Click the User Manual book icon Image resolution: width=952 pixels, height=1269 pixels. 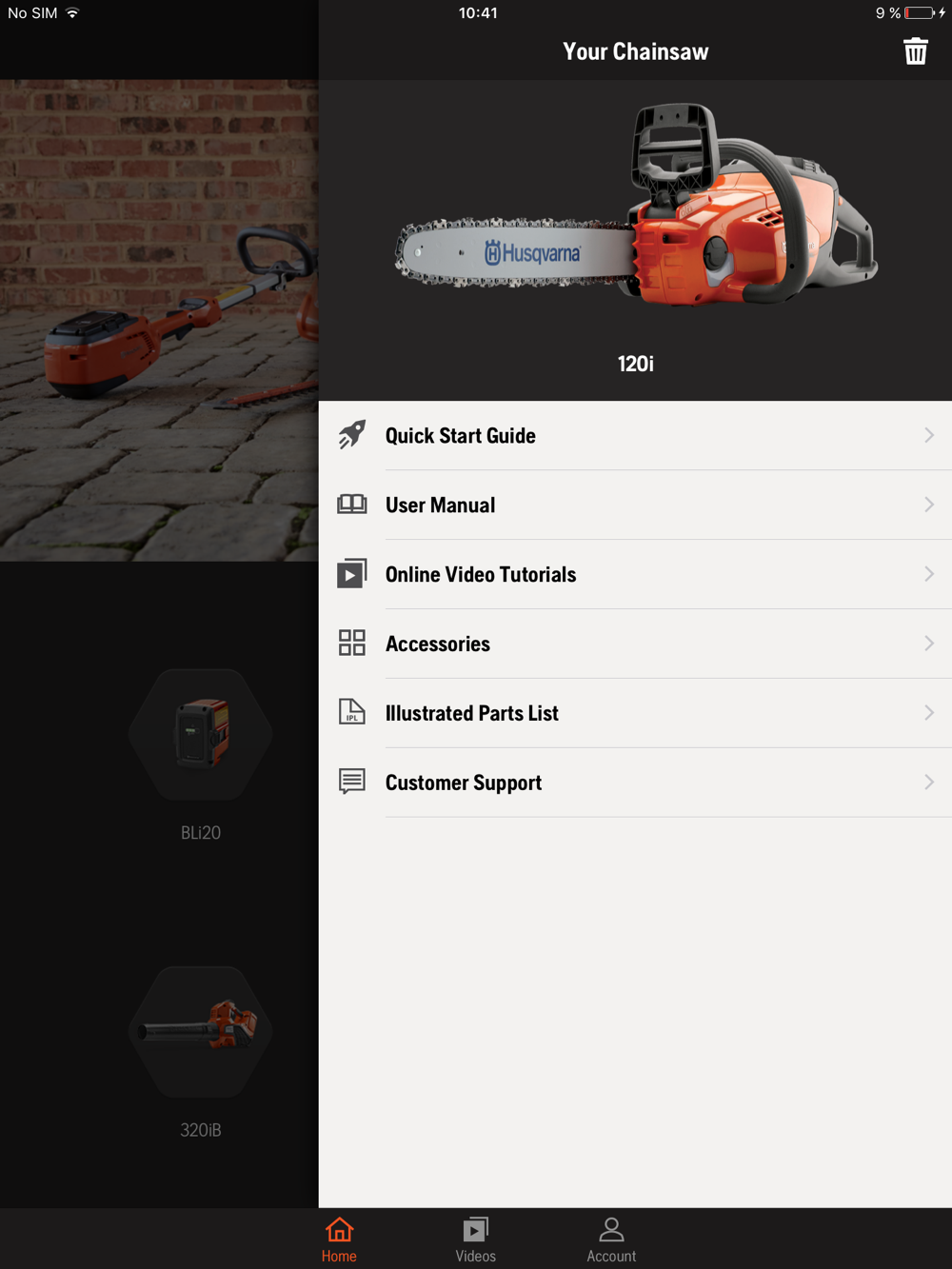pos(352,505)
